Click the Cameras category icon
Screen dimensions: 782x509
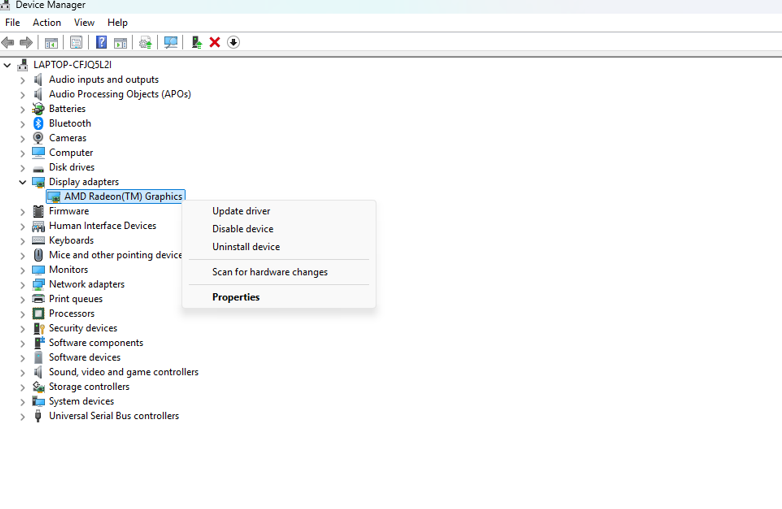click(38, 138)
